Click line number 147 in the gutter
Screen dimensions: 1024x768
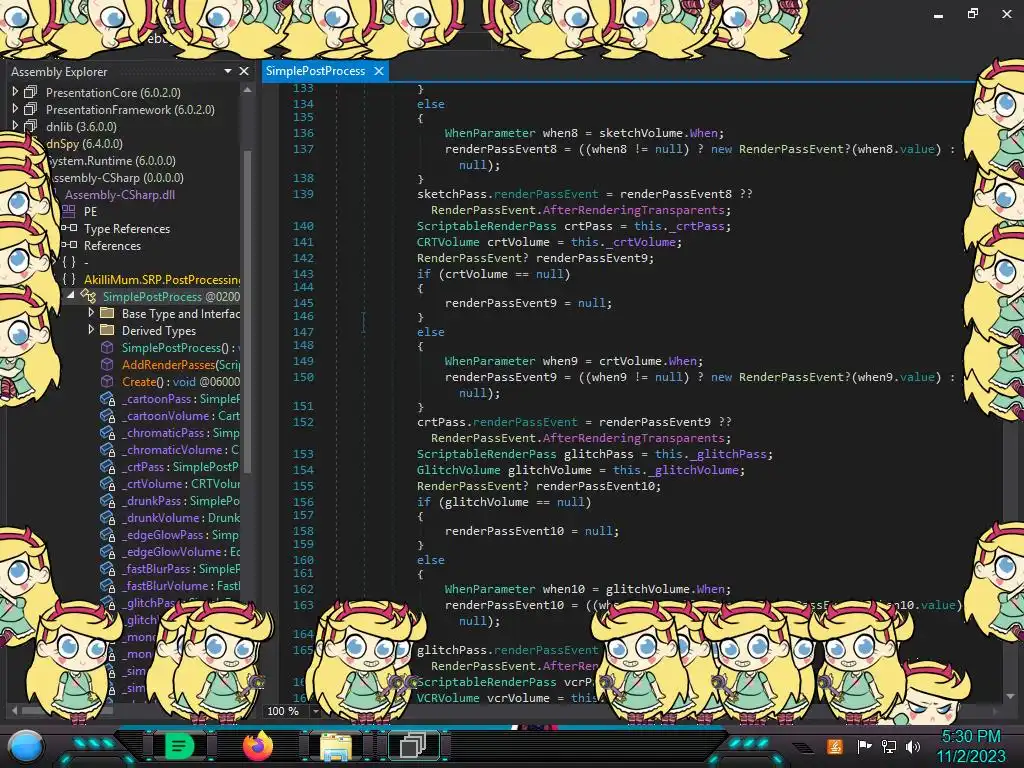[x=303, y=332]
